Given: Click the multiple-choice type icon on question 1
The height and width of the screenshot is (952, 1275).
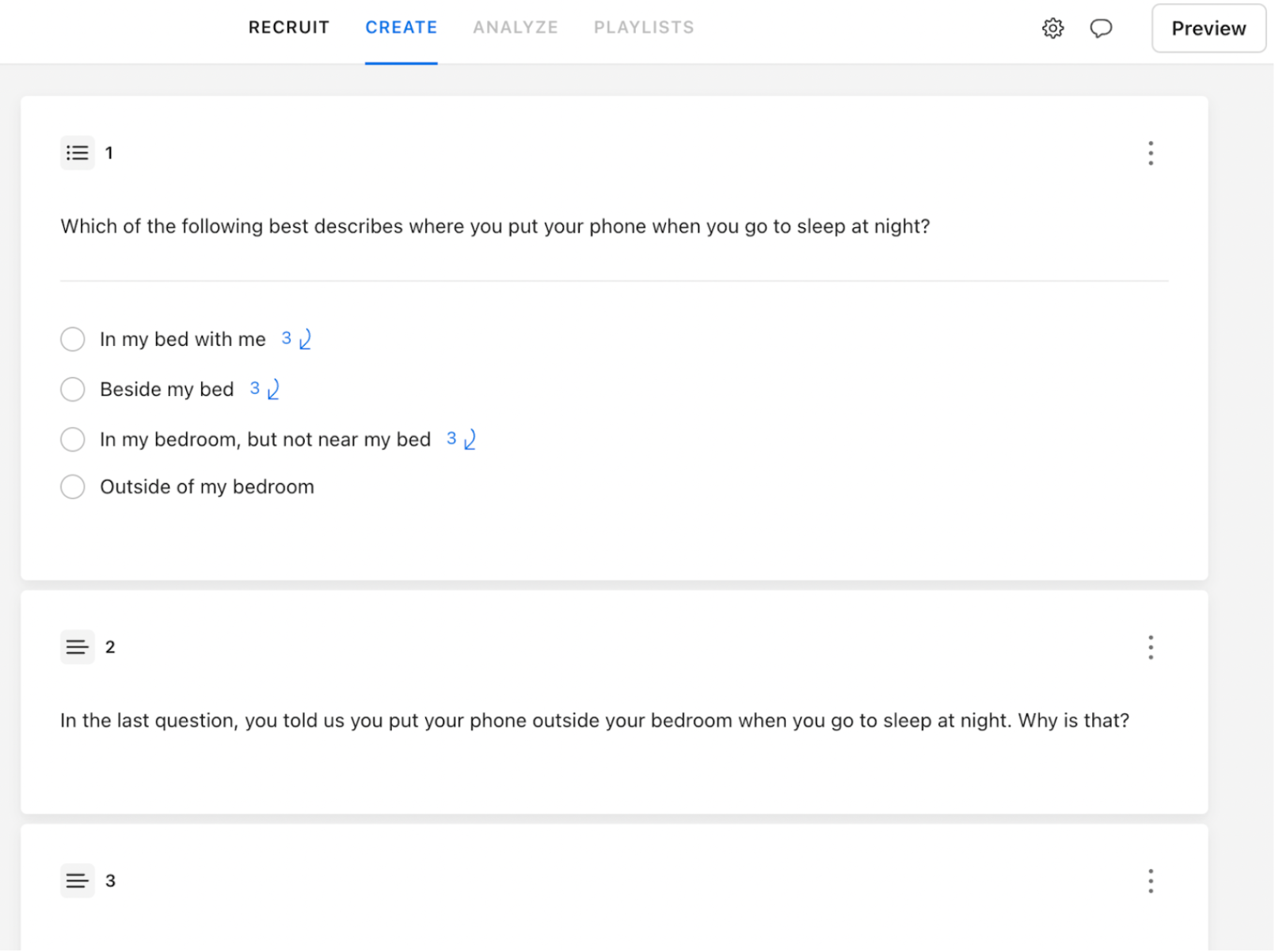Looking at the screenshot, I should pos(78,153).
